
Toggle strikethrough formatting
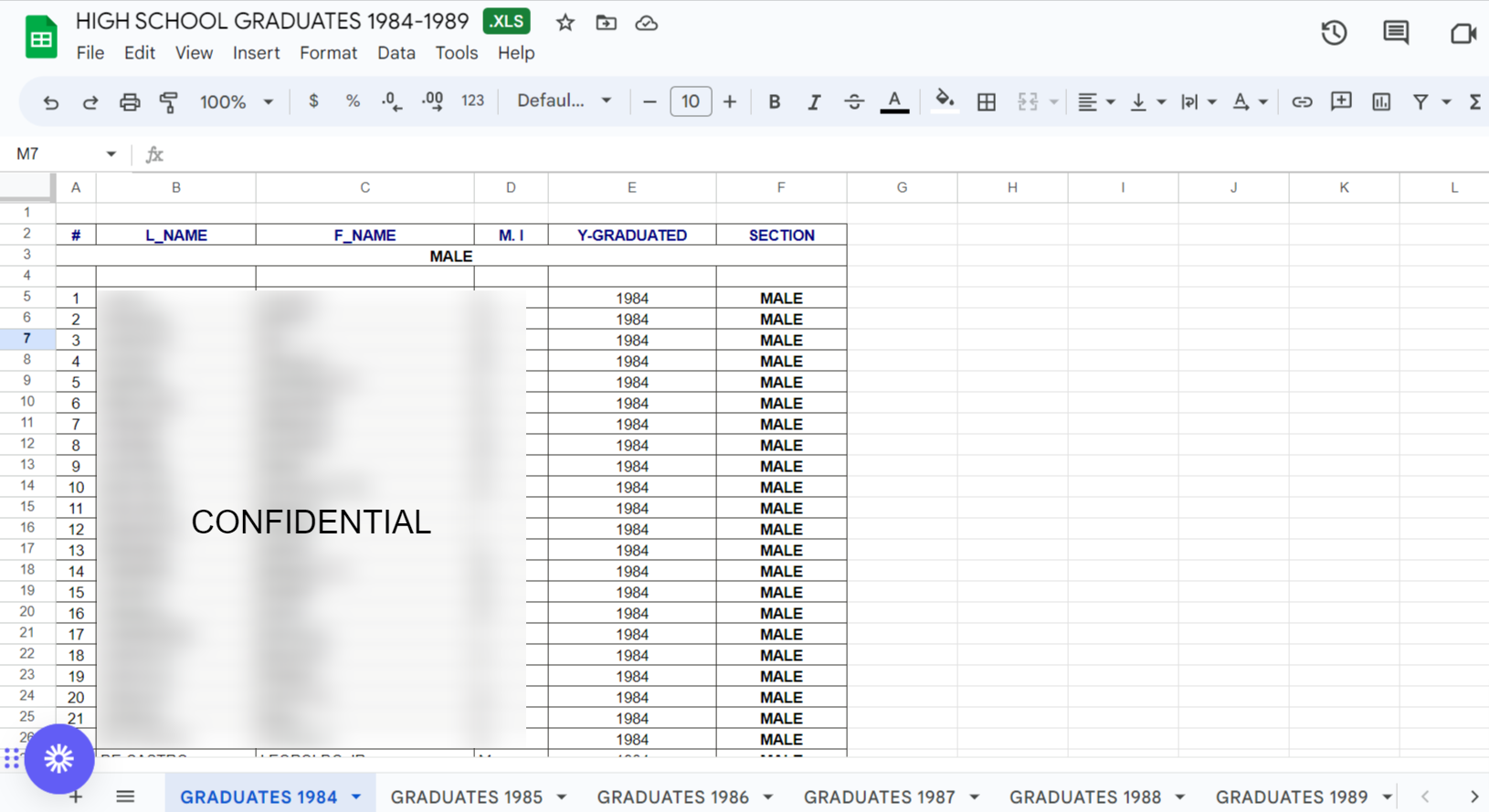(x=853, y=102)
